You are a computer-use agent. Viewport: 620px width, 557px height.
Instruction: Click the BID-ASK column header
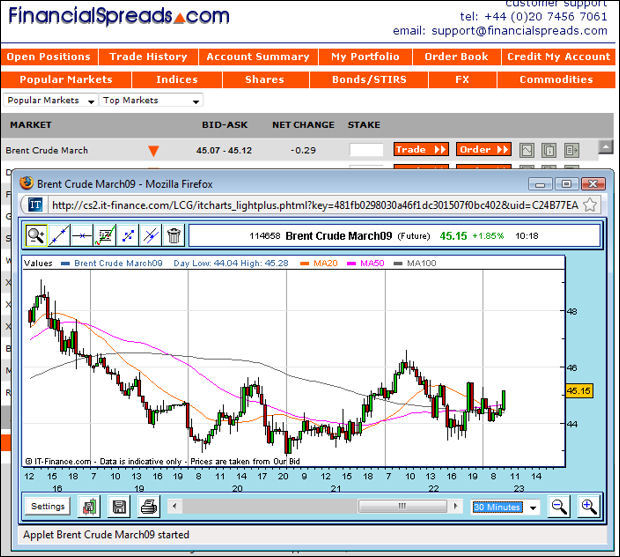pyautogui.click(x=225, y=125)
